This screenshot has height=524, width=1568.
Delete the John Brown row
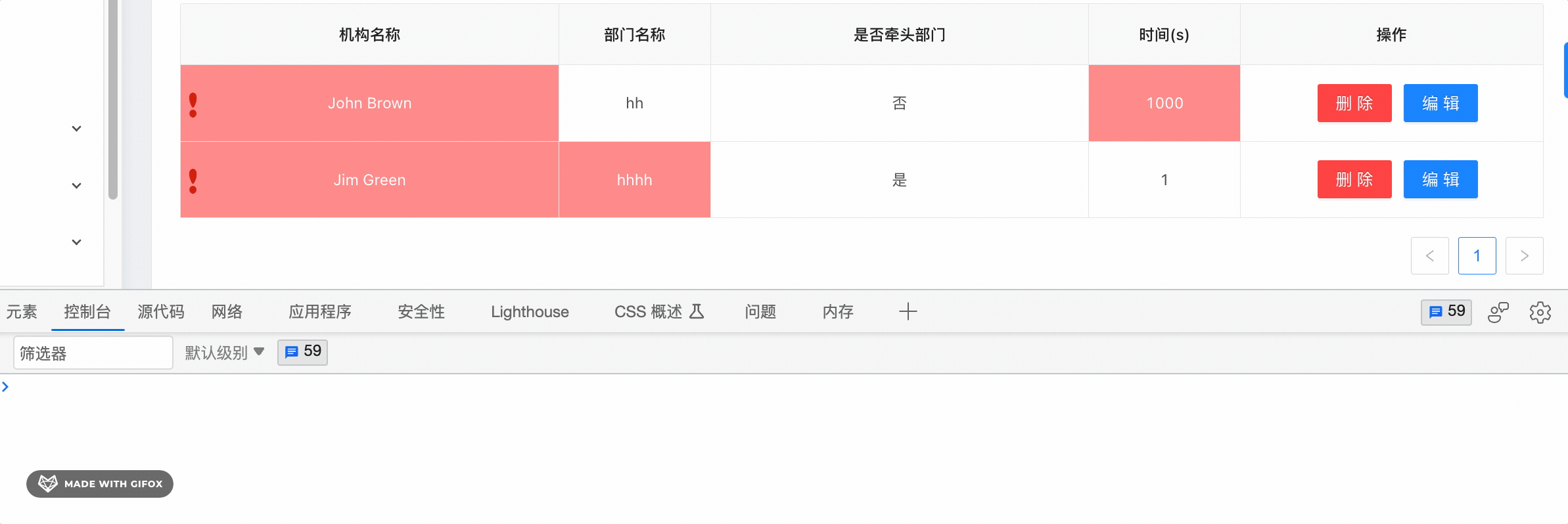[x=1354, y=103]
